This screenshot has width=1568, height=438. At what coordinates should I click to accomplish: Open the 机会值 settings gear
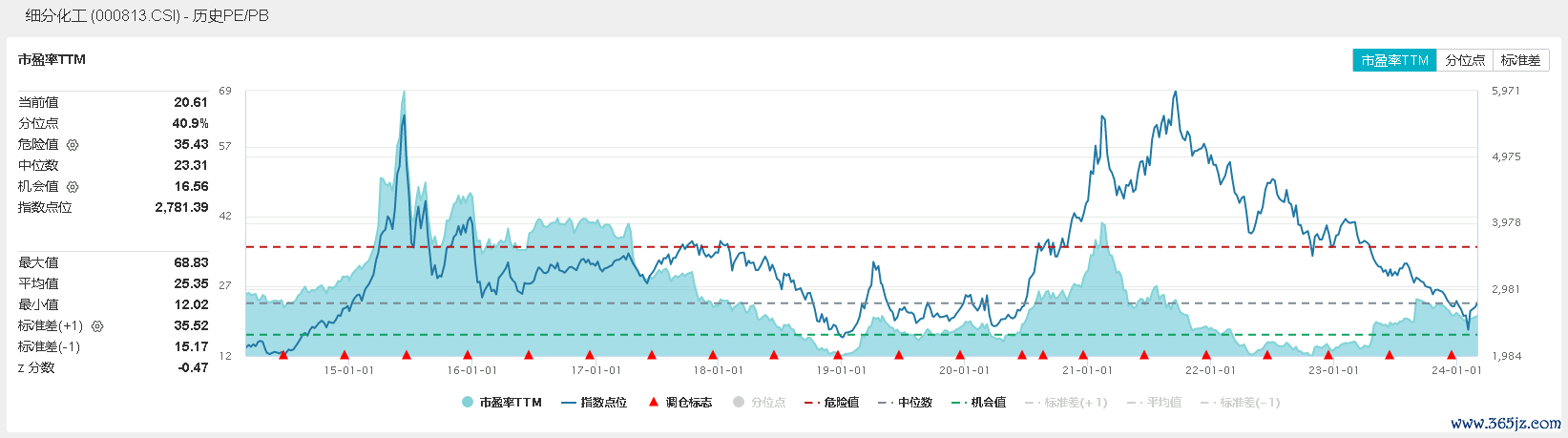click(73, 187)
